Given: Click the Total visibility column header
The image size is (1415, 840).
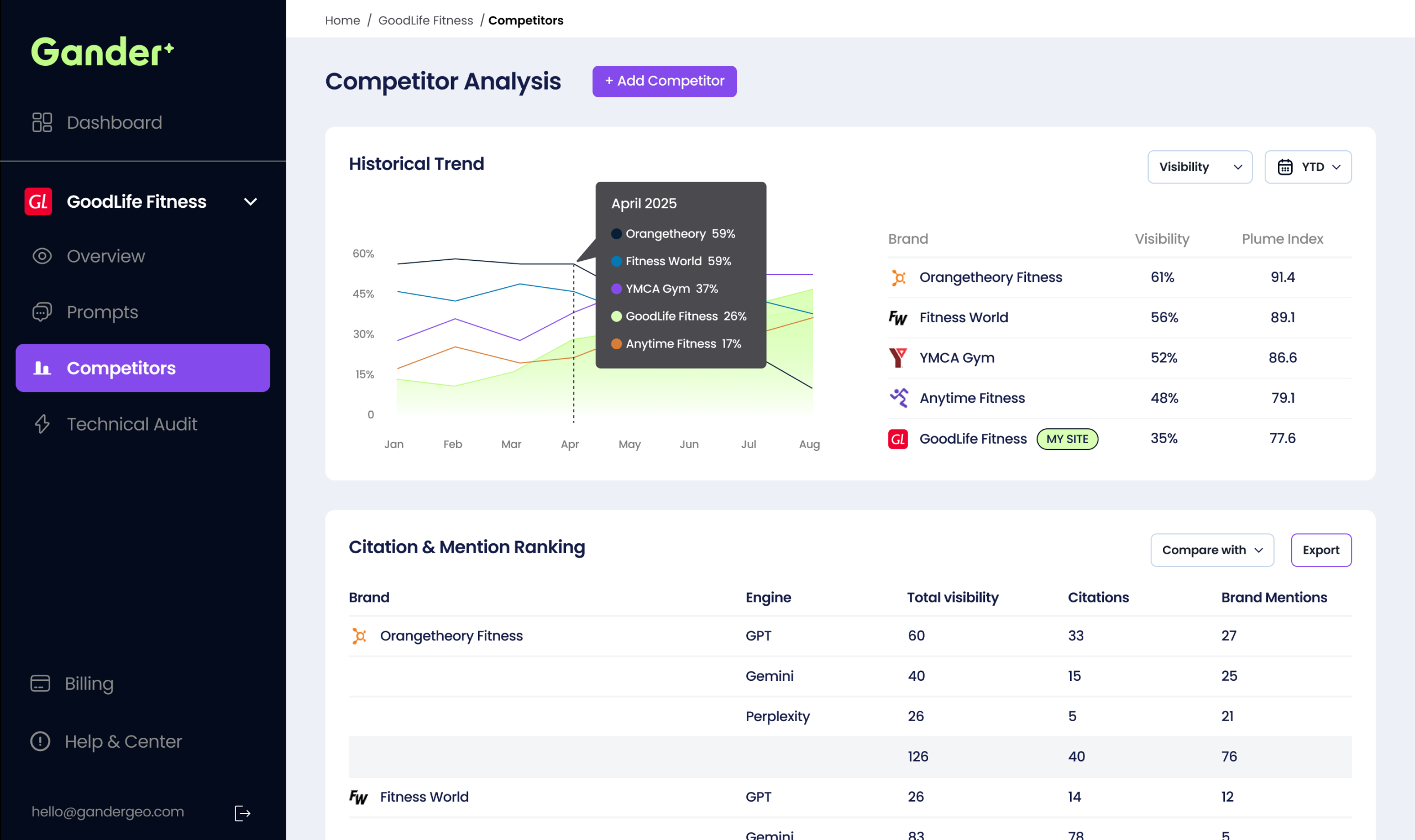Looking at the screenshot, I should tap(952, 598).
